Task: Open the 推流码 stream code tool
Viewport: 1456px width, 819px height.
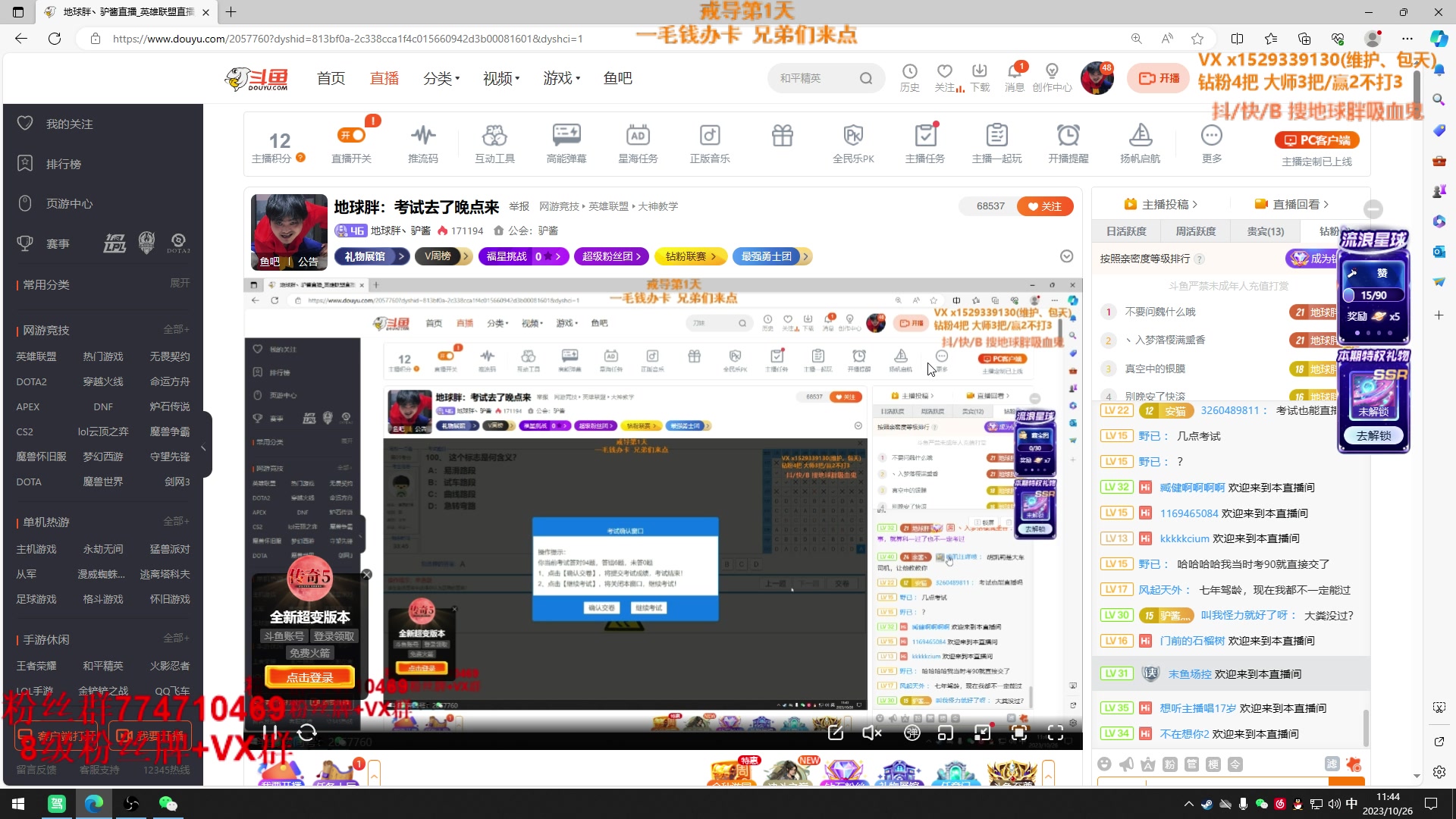Action: click(x=423, y=144)
